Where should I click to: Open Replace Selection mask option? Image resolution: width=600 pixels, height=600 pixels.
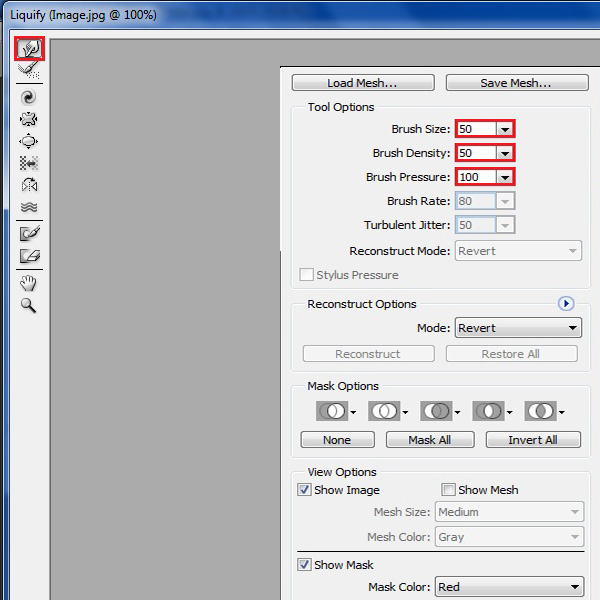336,411
